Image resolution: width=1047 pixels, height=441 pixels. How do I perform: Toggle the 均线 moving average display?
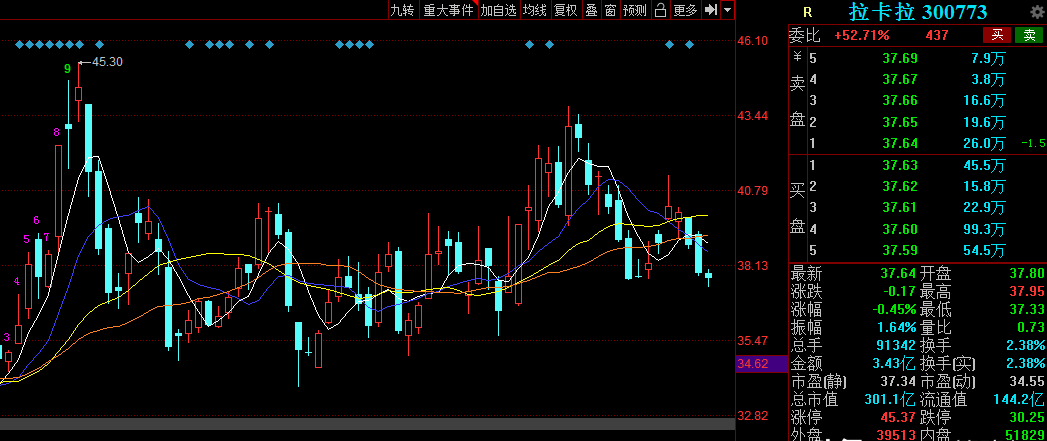coord(535,10)
